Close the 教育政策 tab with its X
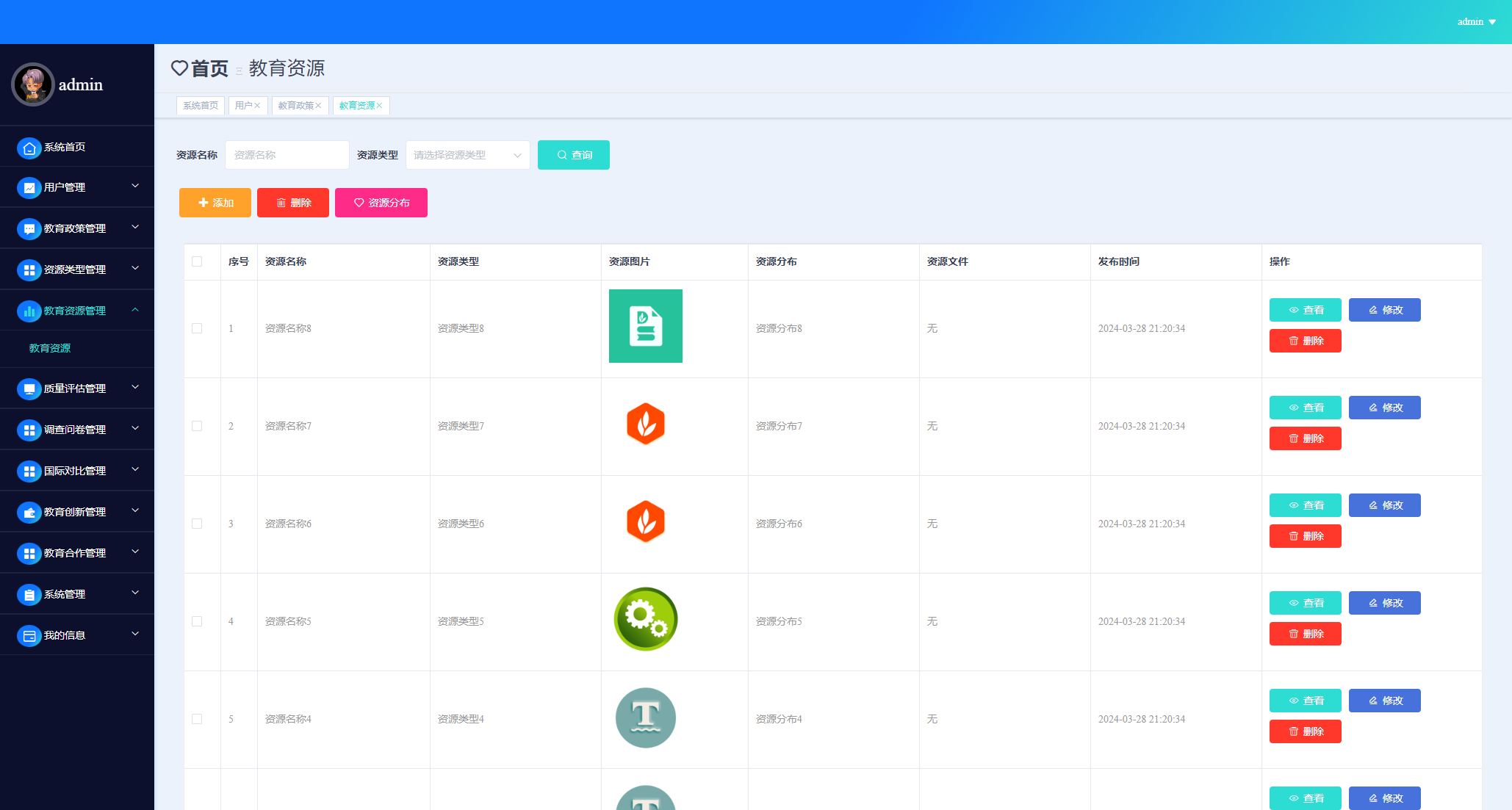The height and width of the screenshot is (810, 1512). [x=319, y=106]
